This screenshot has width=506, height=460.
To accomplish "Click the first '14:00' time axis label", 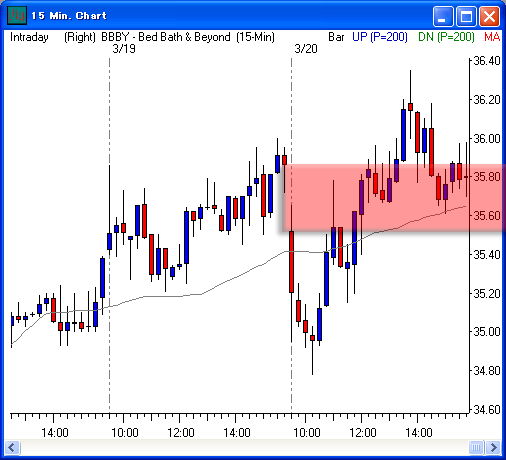I will pos(55,433).
